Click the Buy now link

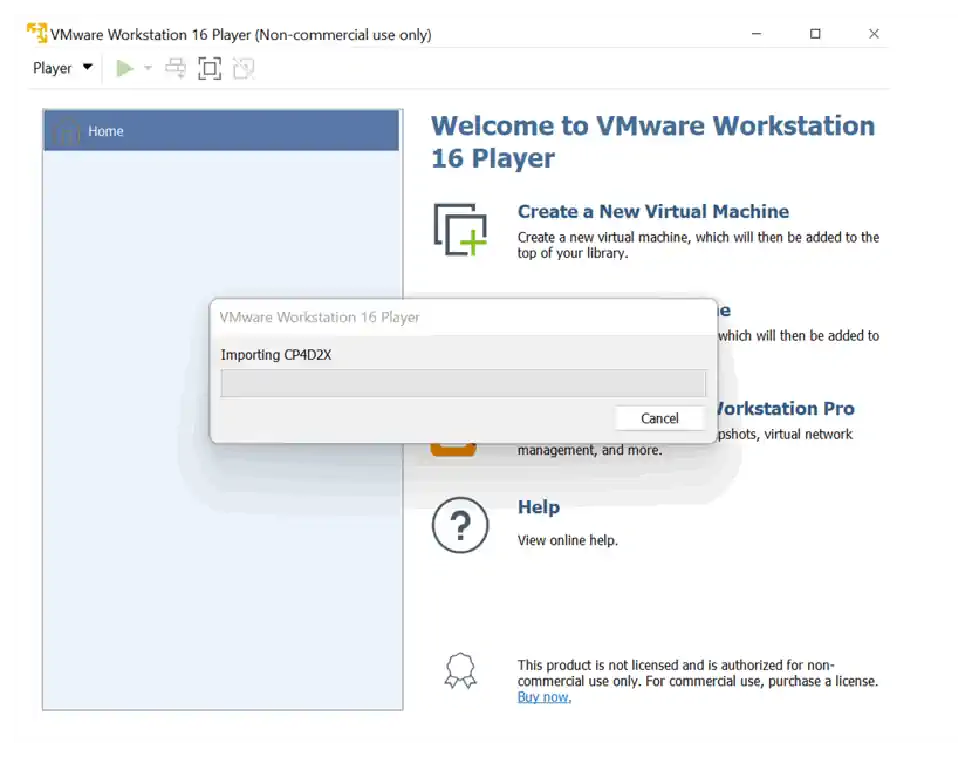543,697
